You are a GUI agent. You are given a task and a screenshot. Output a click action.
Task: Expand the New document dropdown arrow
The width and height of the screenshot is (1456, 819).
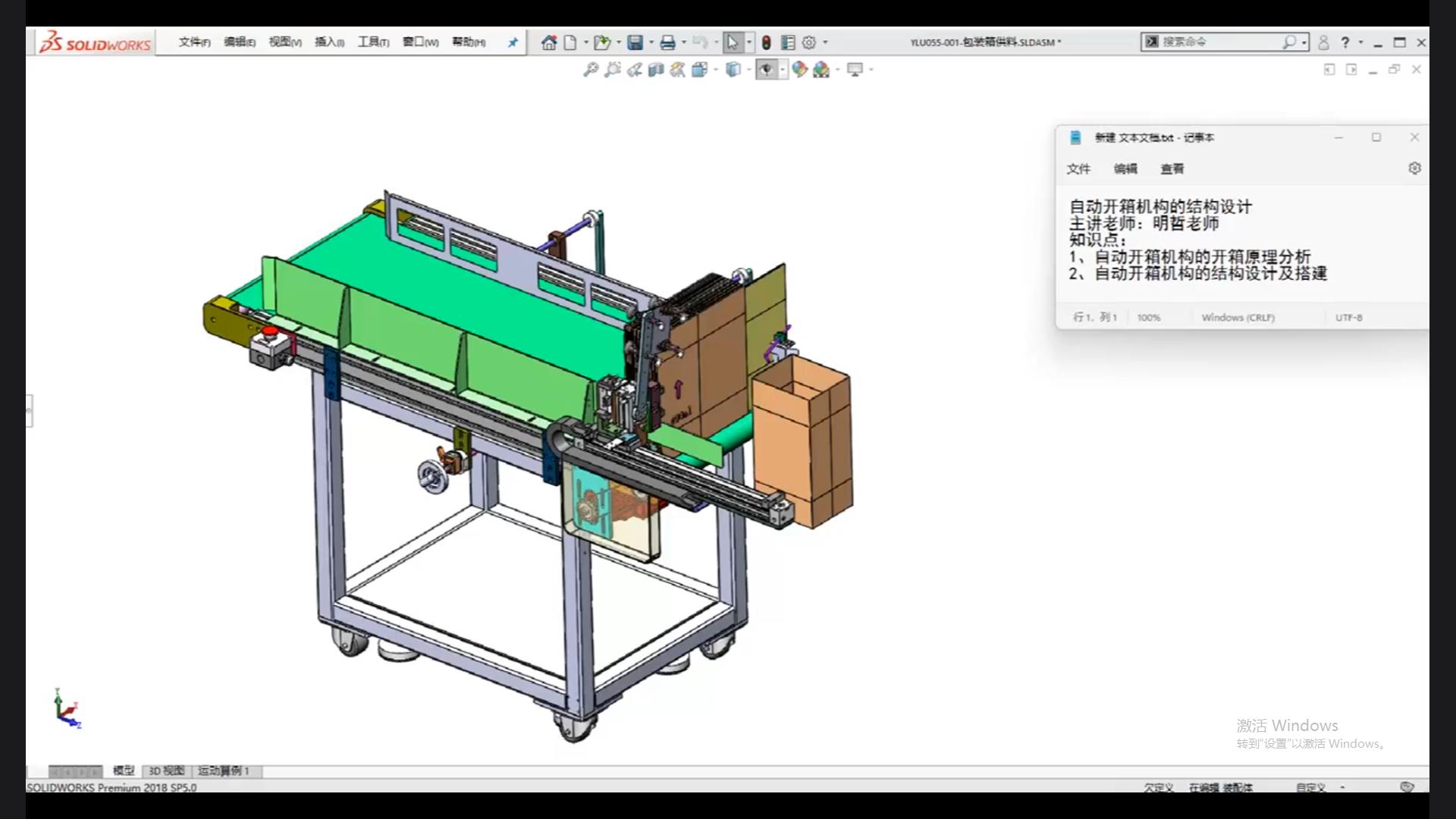click(585, 42)
